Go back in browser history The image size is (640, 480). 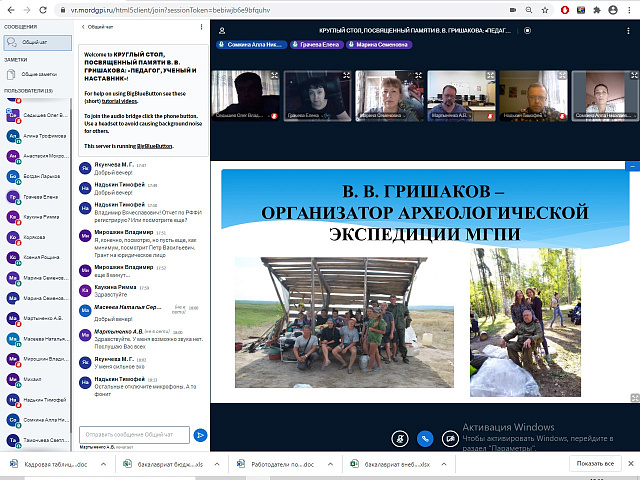click(11, 10)
